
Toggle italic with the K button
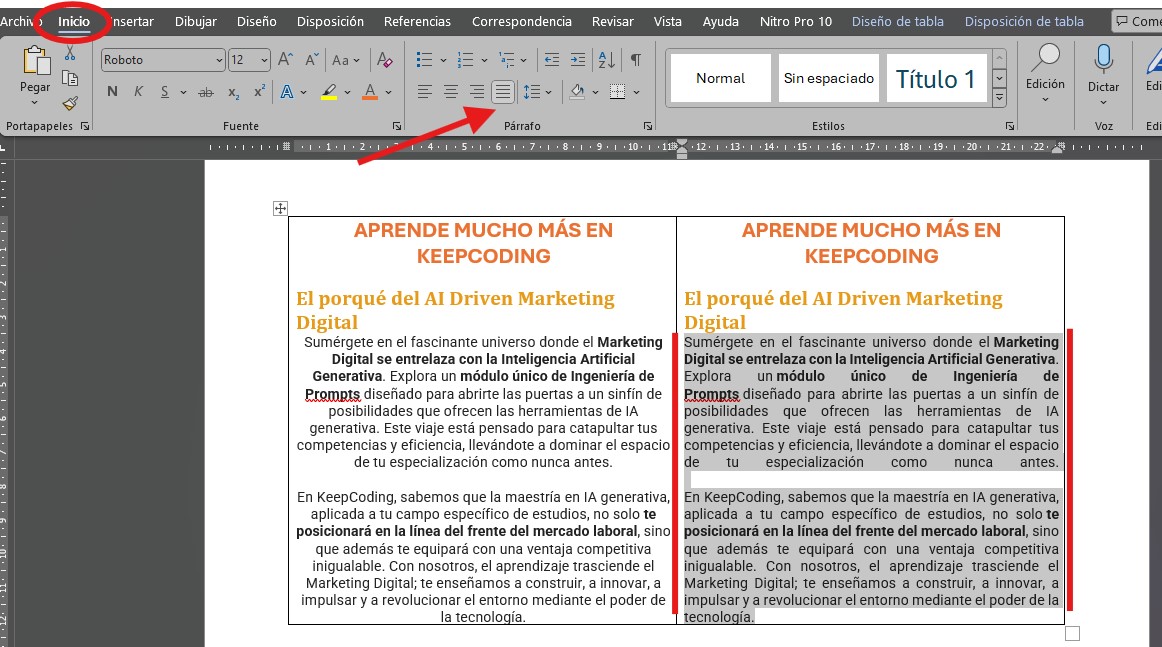(138, 92)
